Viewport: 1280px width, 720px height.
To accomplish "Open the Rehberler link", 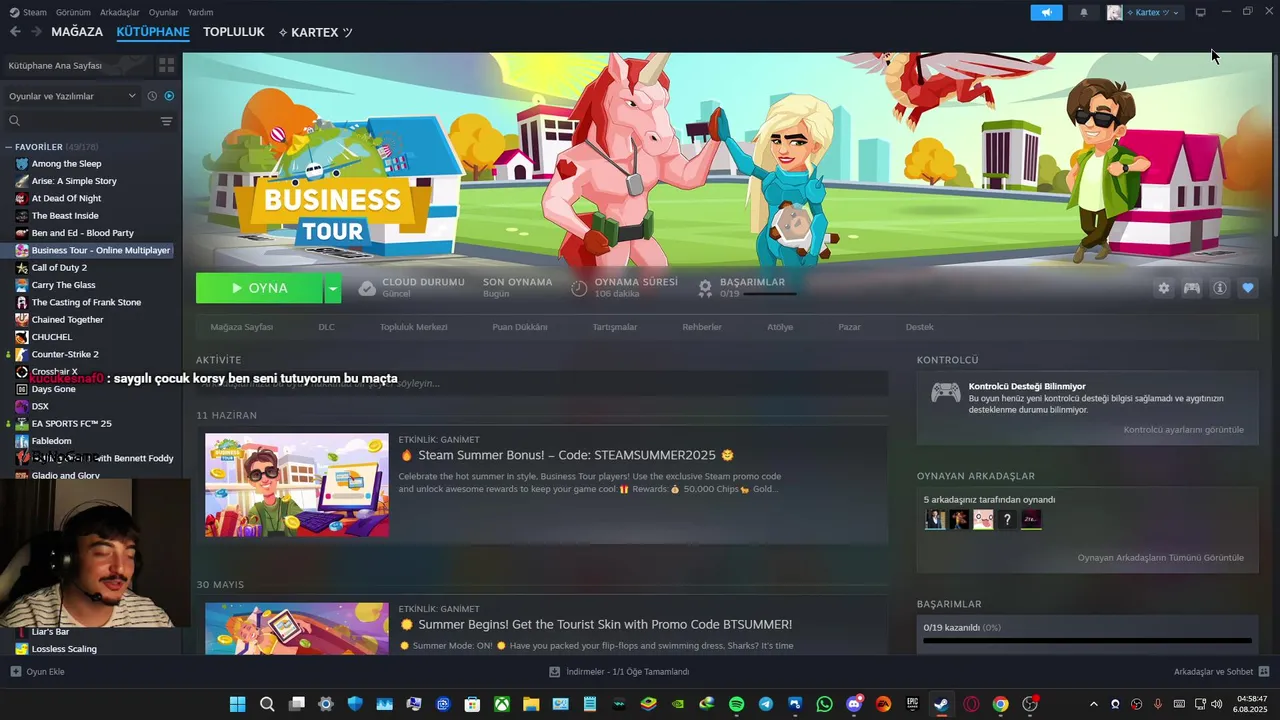I will point(702,327).
